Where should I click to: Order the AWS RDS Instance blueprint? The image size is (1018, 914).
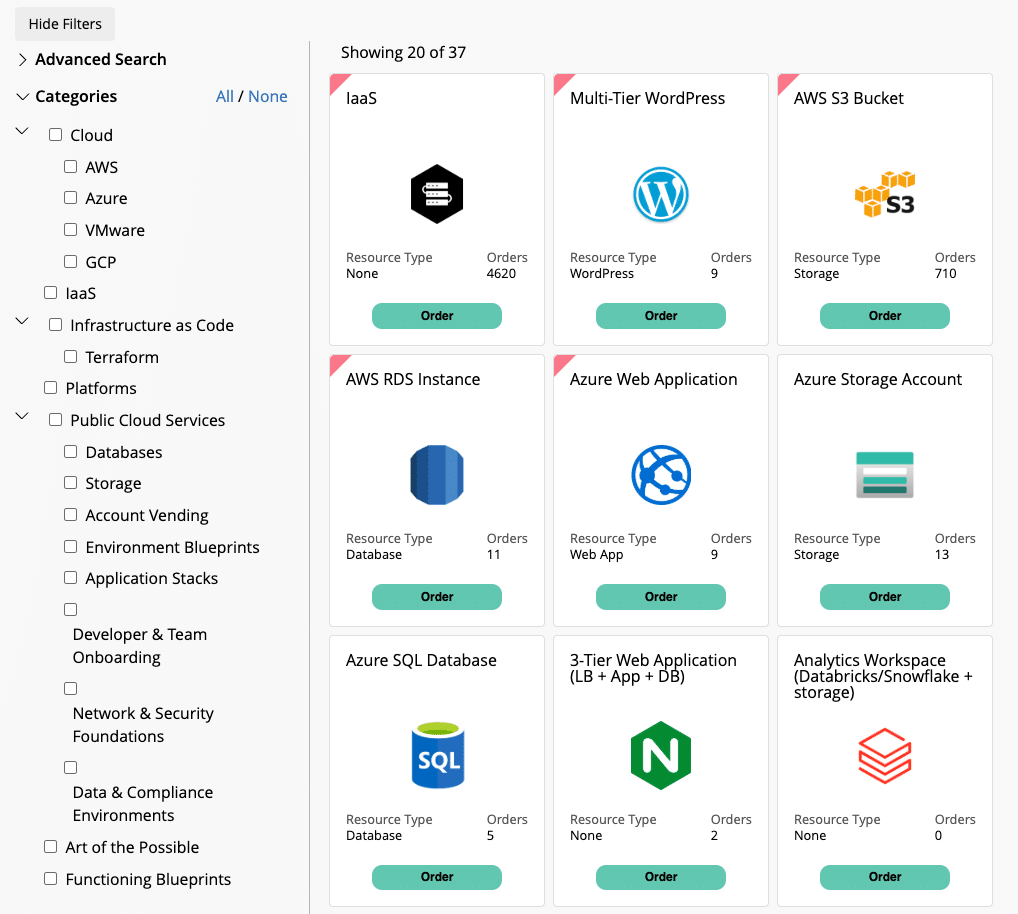point(437,597)
